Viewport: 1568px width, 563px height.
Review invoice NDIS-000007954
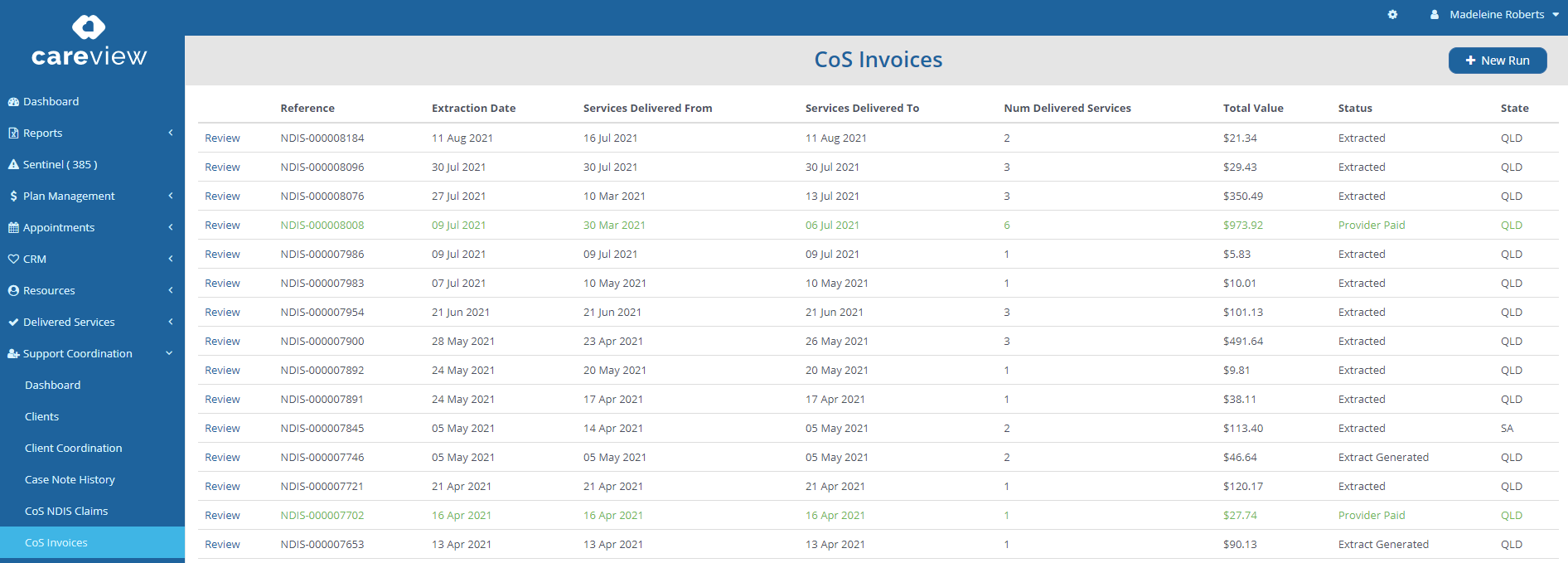(222, 313)
